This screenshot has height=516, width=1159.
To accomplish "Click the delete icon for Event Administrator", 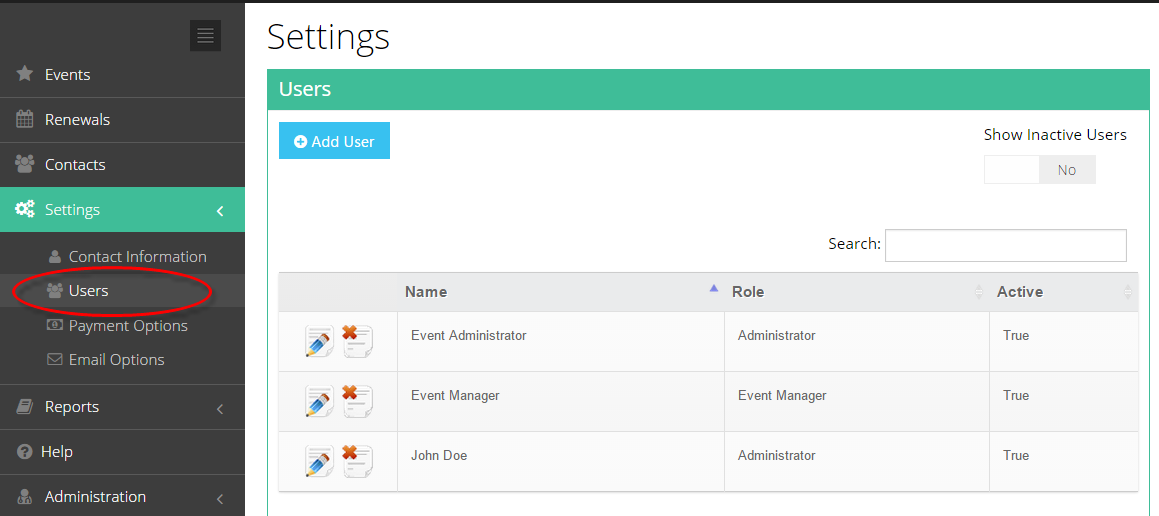I will click(x=358, y=340).
